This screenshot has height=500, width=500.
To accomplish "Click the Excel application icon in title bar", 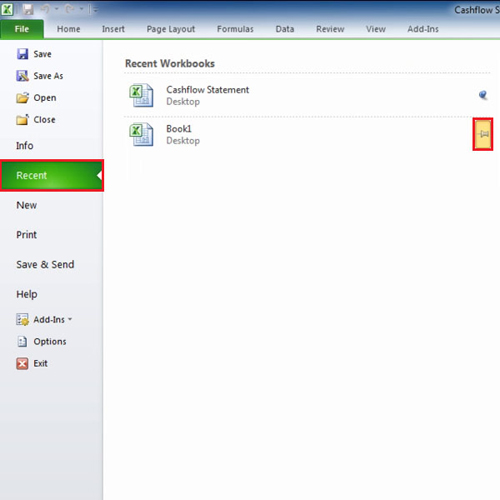I will point(7,10).
